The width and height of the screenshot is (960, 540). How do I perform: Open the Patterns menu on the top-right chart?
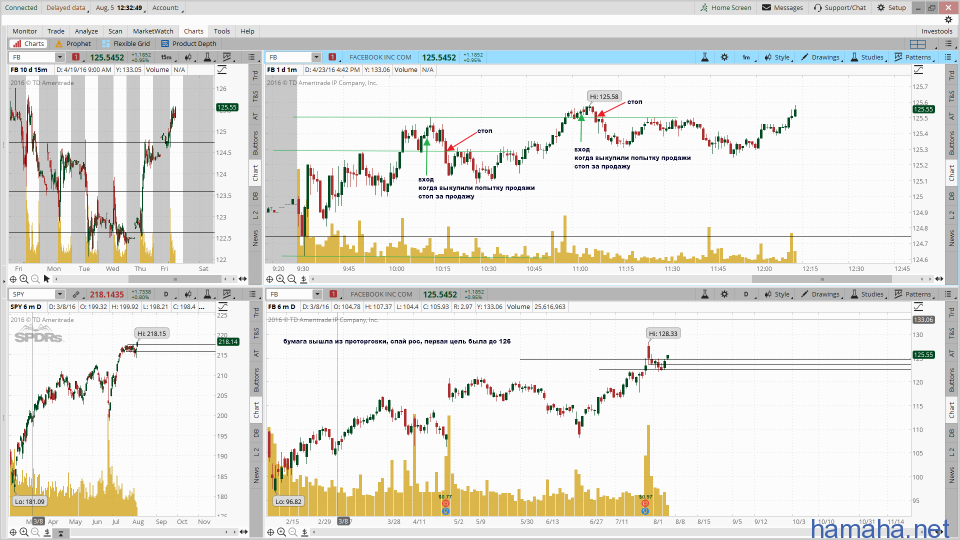(x=913, y=58)
